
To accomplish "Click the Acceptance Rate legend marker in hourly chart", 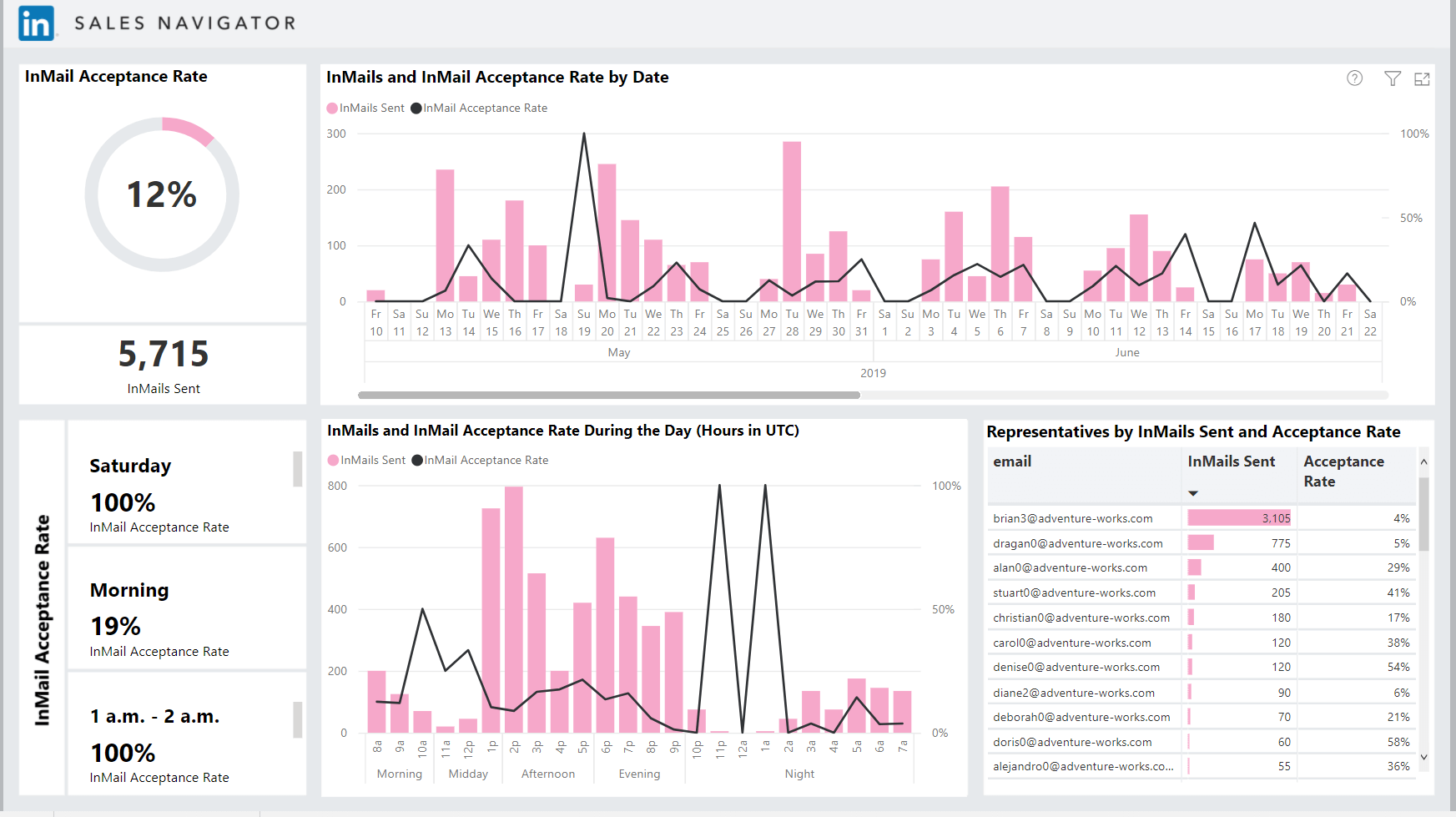I will [417, 461].
